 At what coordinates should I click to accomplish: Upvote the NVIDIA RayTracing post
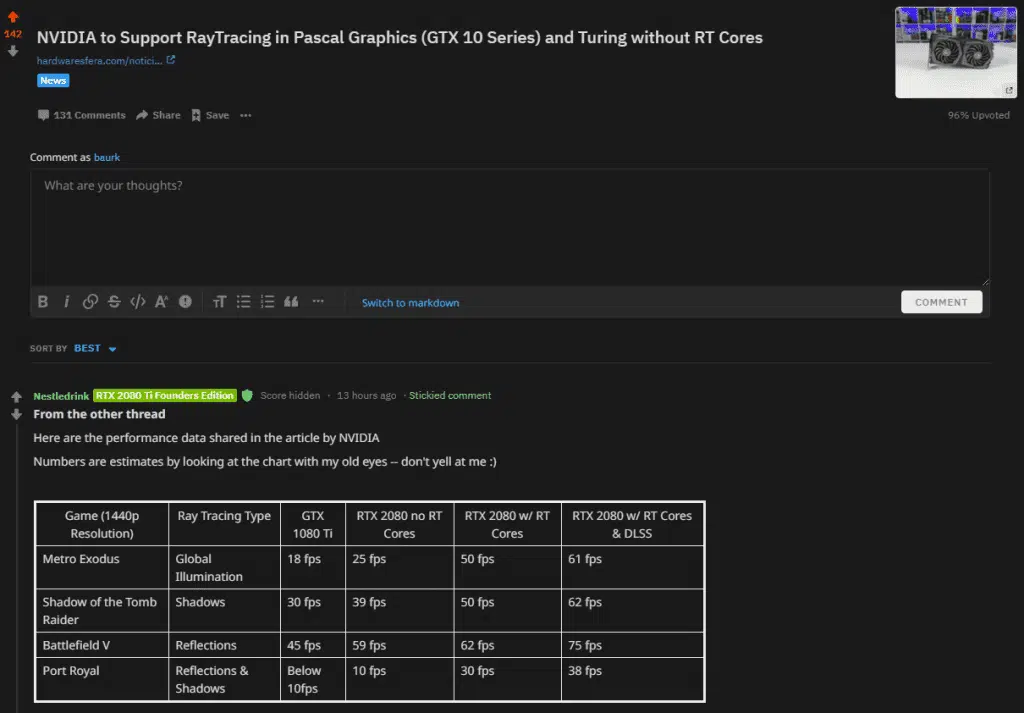tap(13, 17)
